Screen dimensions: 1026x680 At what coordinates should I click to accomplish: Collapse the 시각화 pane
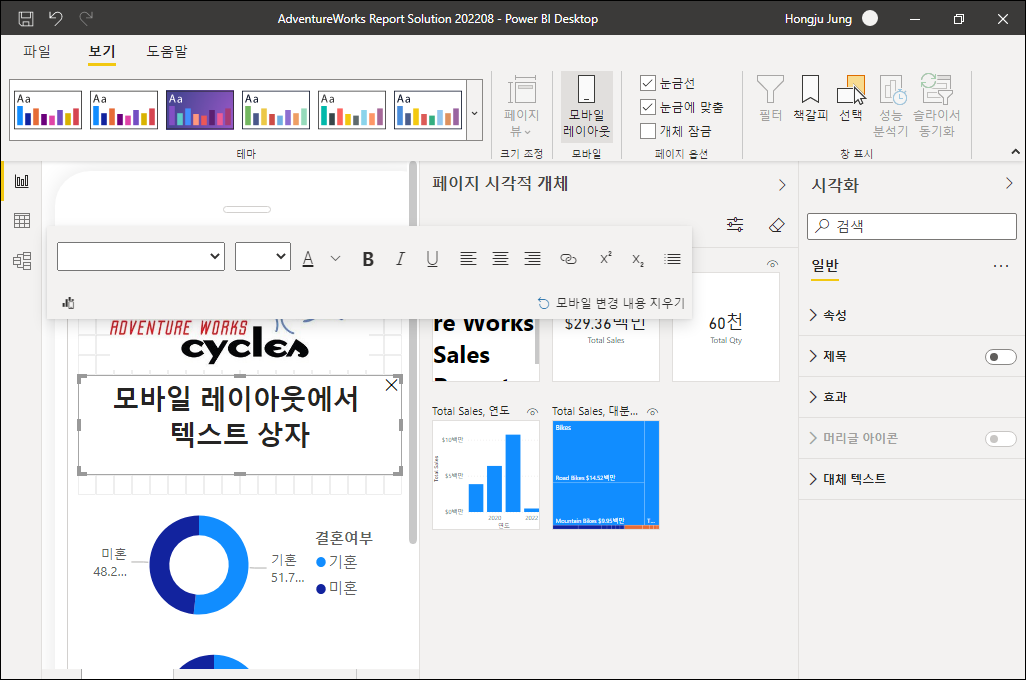coord(1009,184)
